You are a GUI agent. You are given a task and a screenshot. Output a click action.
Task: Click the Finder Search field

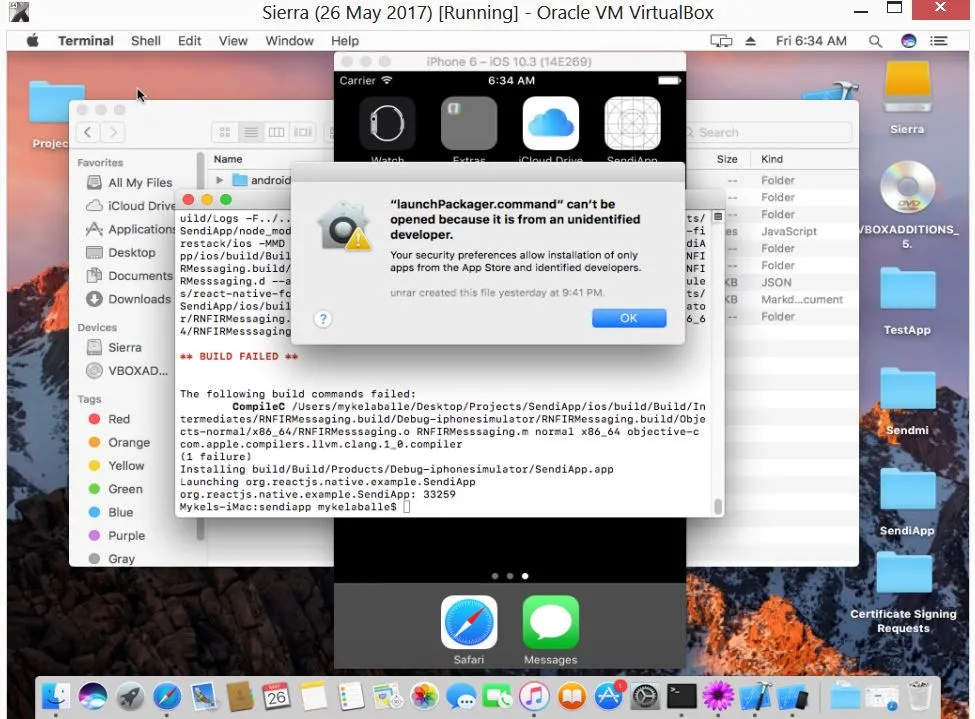pos(767,132)
